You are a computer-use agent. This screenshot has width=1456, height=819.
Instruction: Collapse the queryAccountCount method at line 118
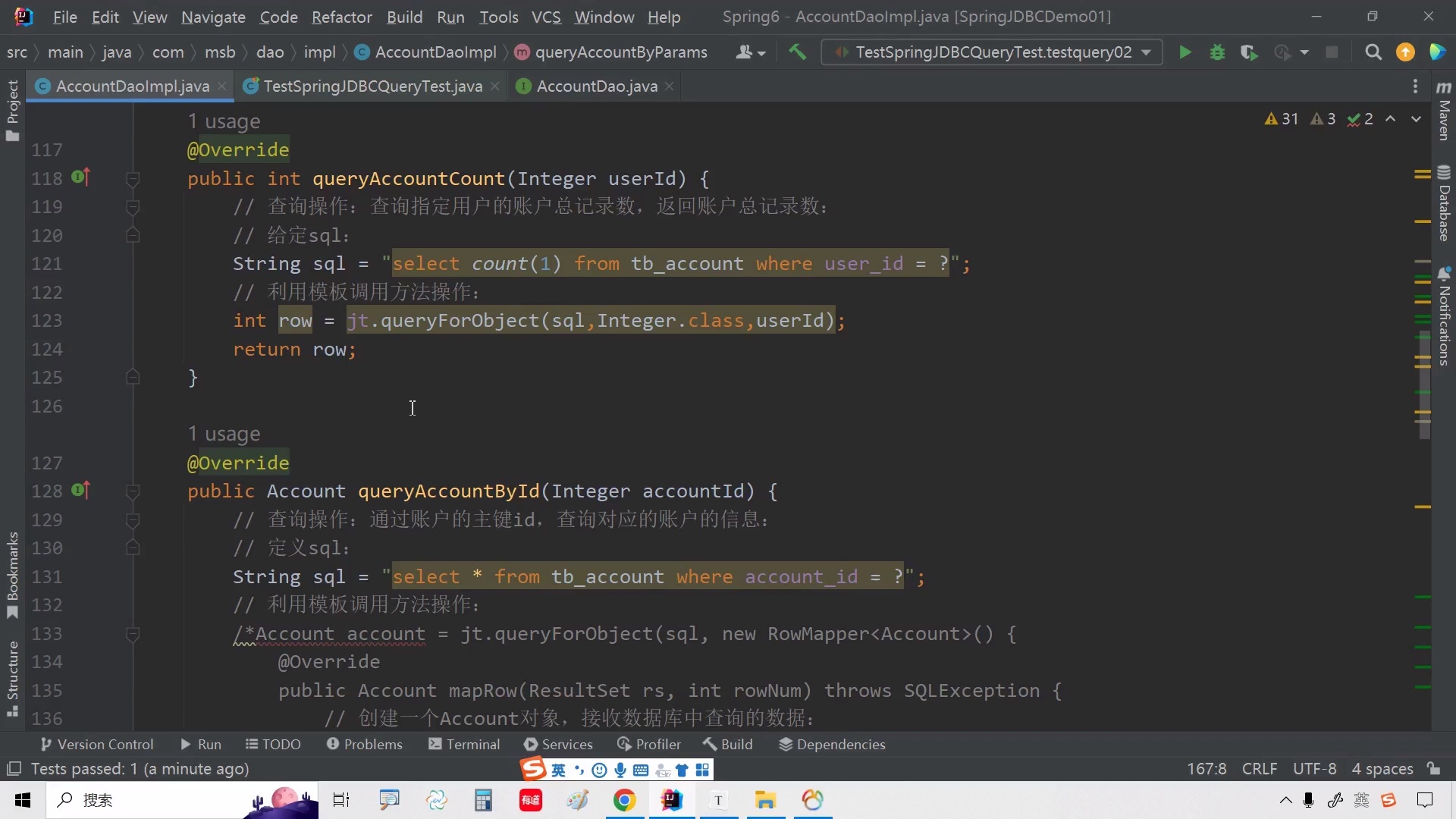(x=133, y=179)
